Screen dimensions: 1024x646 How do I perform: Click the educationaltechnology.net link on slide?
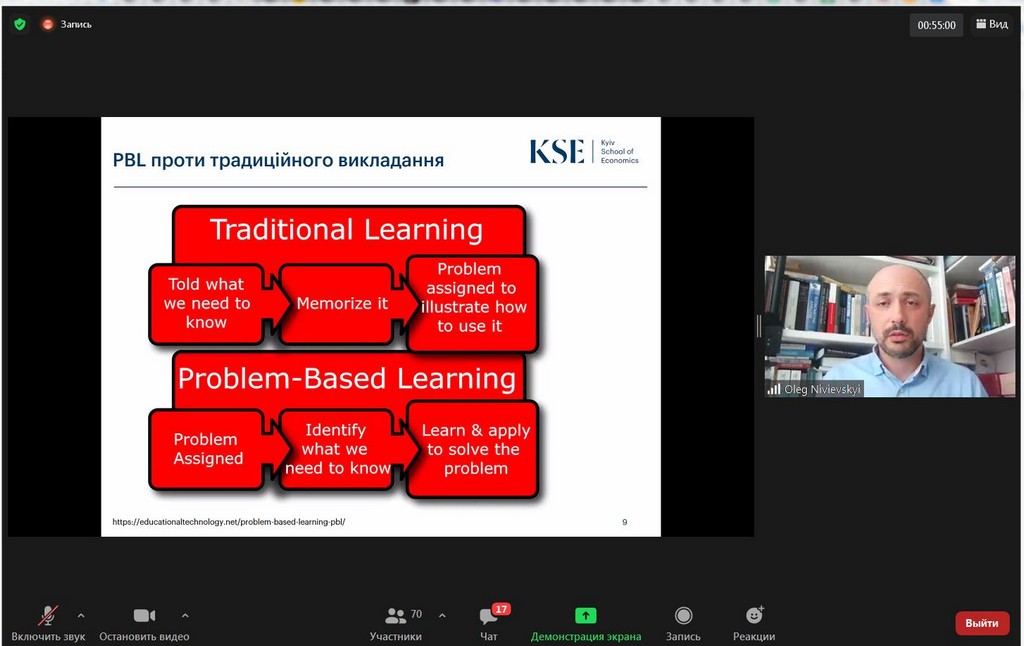tap(228, 521)
